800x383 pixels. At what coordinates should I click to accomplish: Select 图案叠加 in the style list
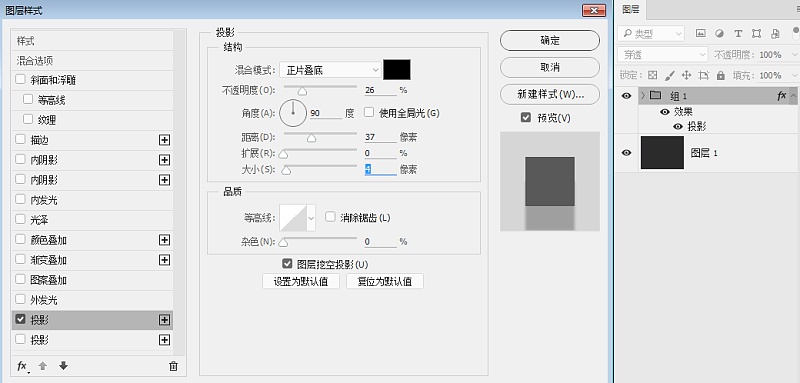92,280
